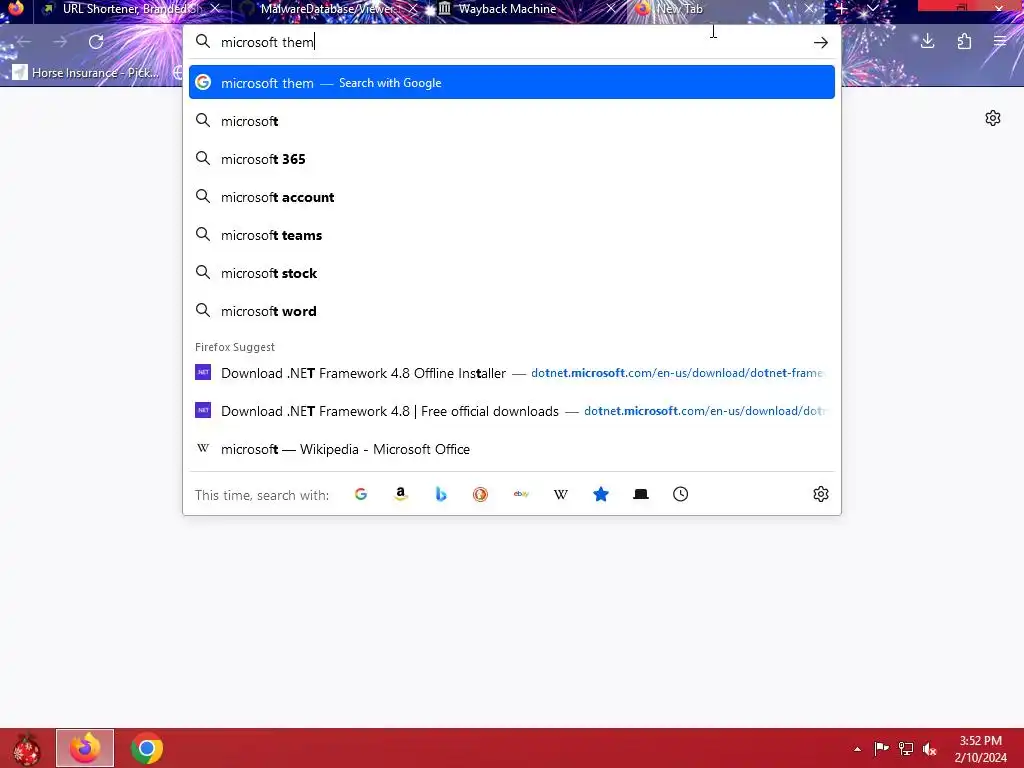This screenshot has height=768, width=1024.
Task: Click the go arrow in address bar
Action: pos(821,42)
